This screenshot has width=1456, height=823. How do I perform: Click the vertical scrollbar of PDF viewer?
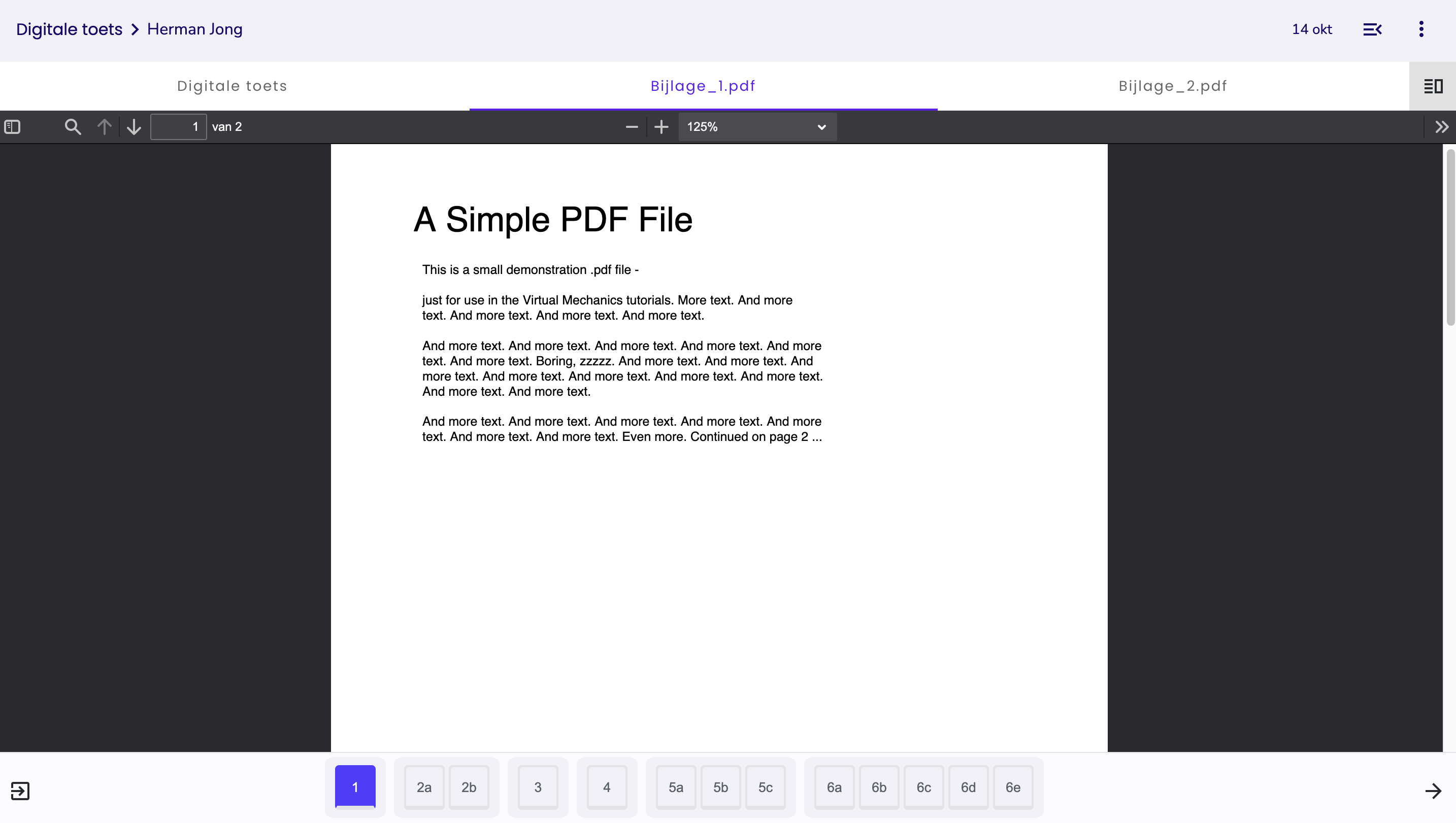tap(1450, 237)
